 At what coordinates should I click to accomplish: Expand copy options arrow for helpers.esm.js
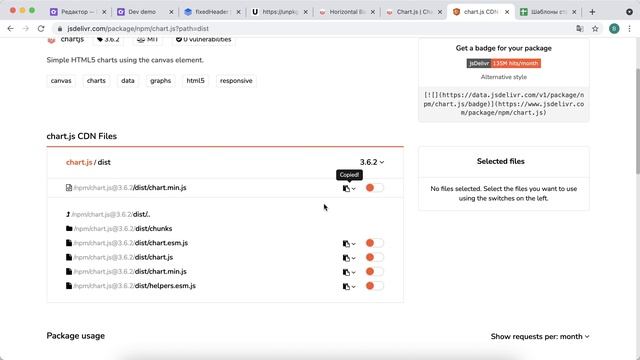(x=353, y=287)
